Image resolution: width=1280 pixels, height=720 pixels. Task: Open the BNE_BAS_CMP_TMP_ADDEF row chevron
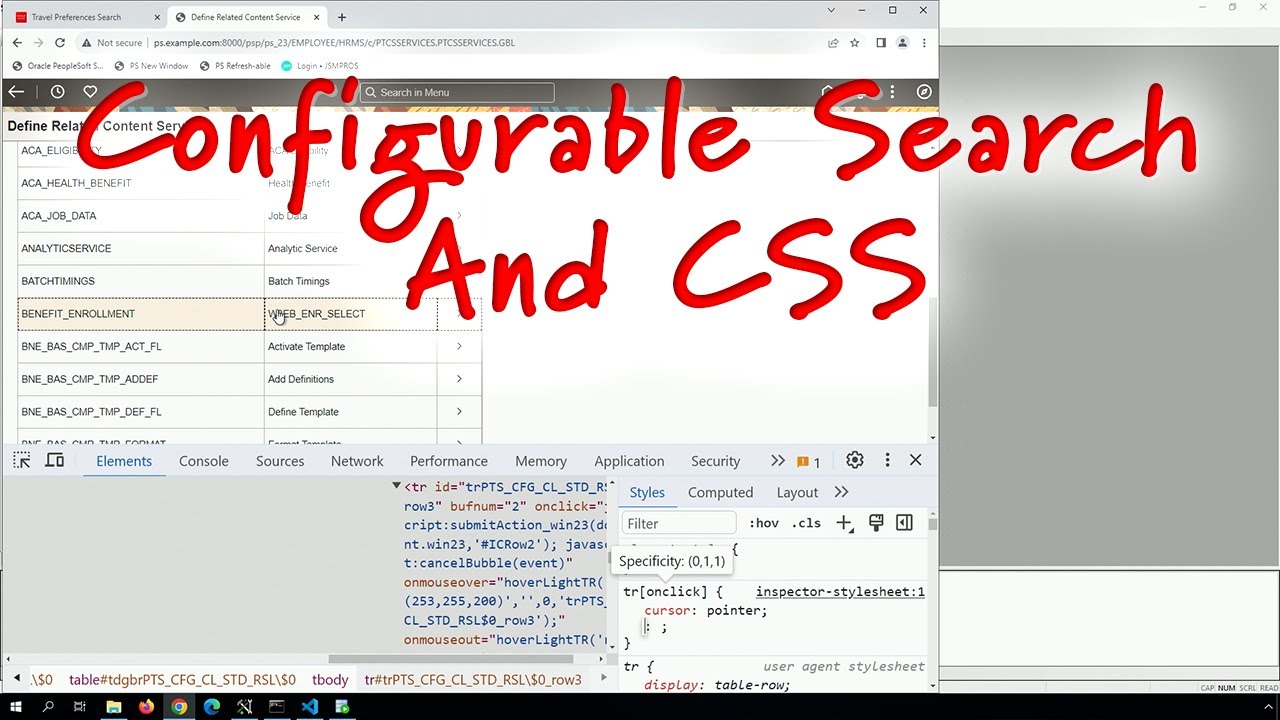click(459, 379)
